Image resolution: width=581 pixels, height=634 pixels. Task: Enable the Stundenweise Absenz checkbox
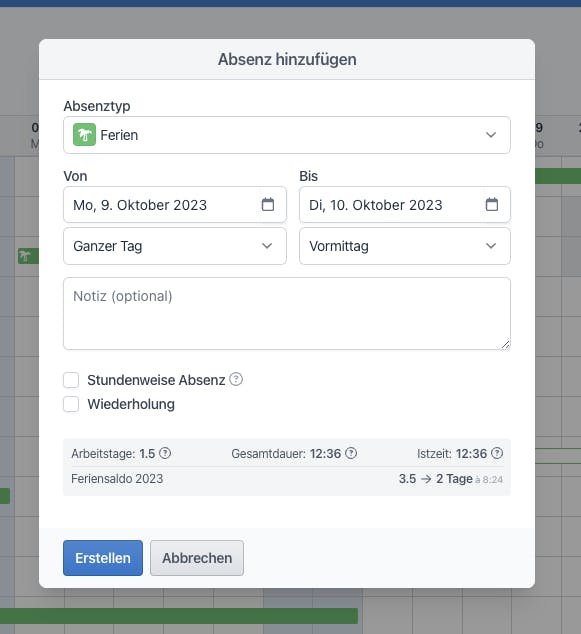coord(71,380)
